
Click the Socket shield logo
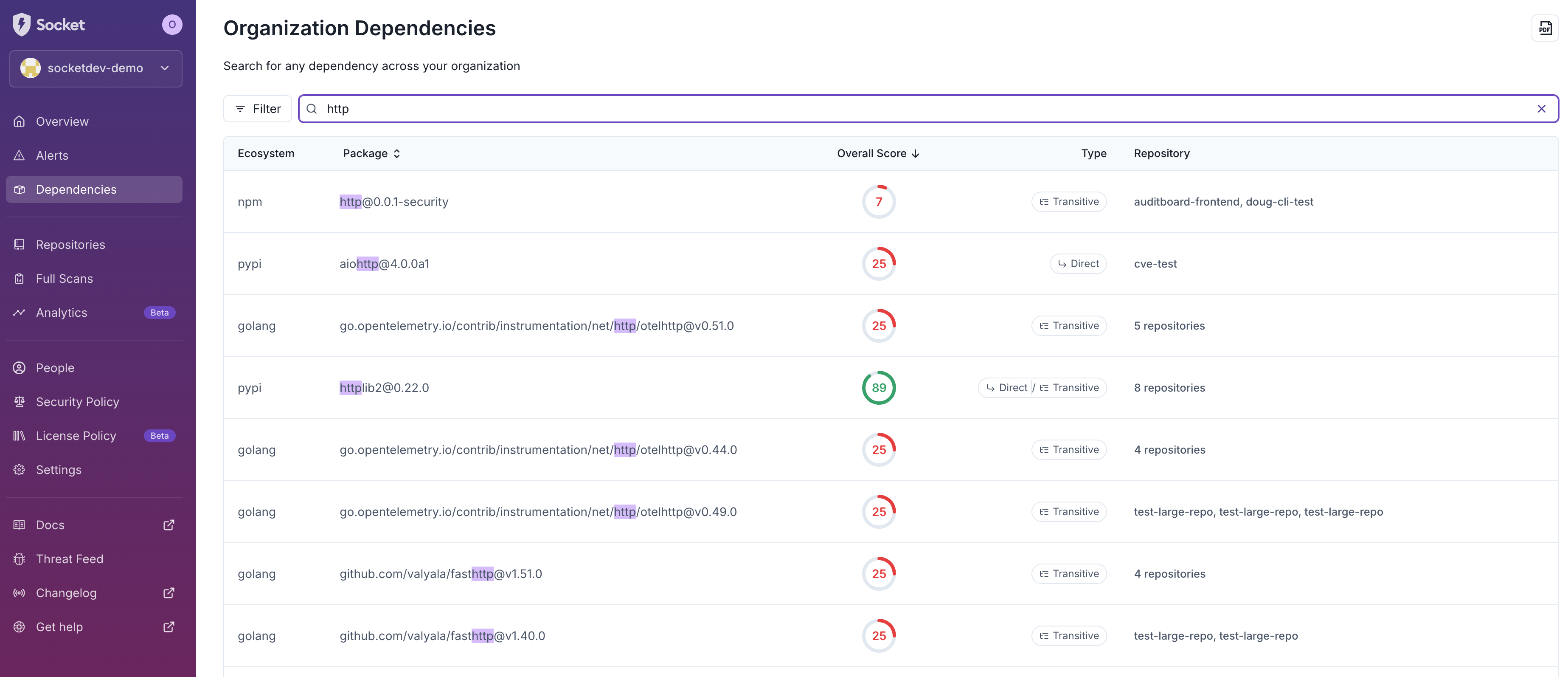click(x=22, y=24)
